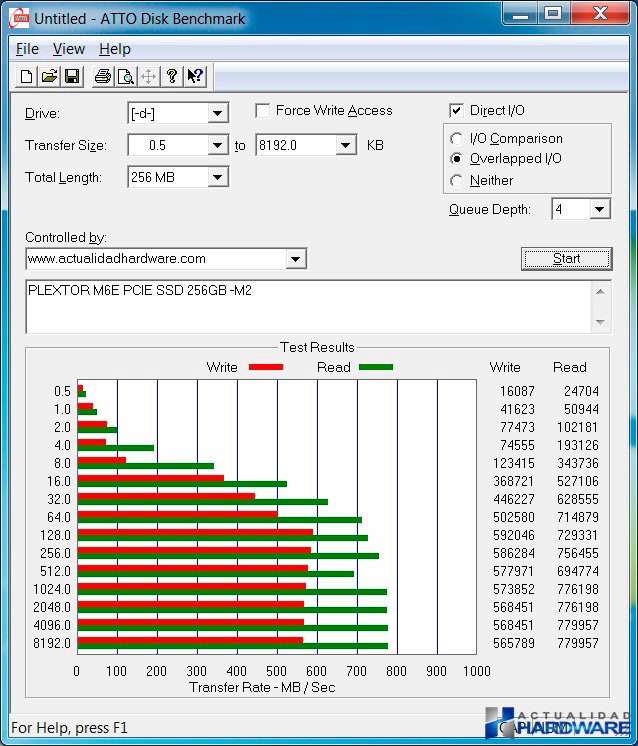The height and width of the screenshot is (746, 638).
Task: Expand the Drive selection dropdown
Action: [x=217, y=113]
